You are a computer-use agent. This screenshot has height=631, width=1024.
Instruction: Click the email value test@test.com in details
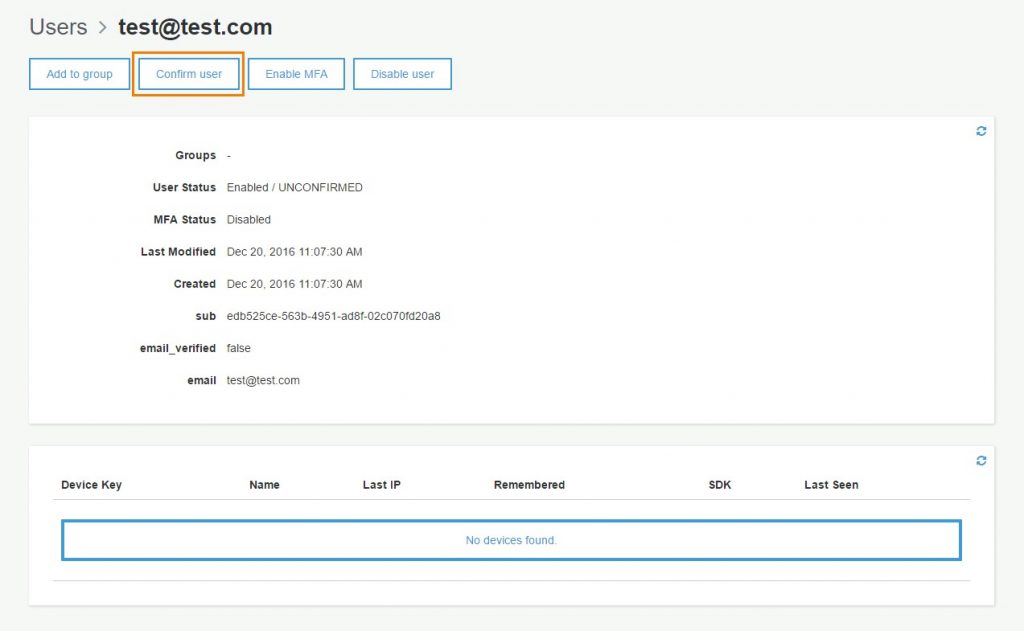[263, 380]
